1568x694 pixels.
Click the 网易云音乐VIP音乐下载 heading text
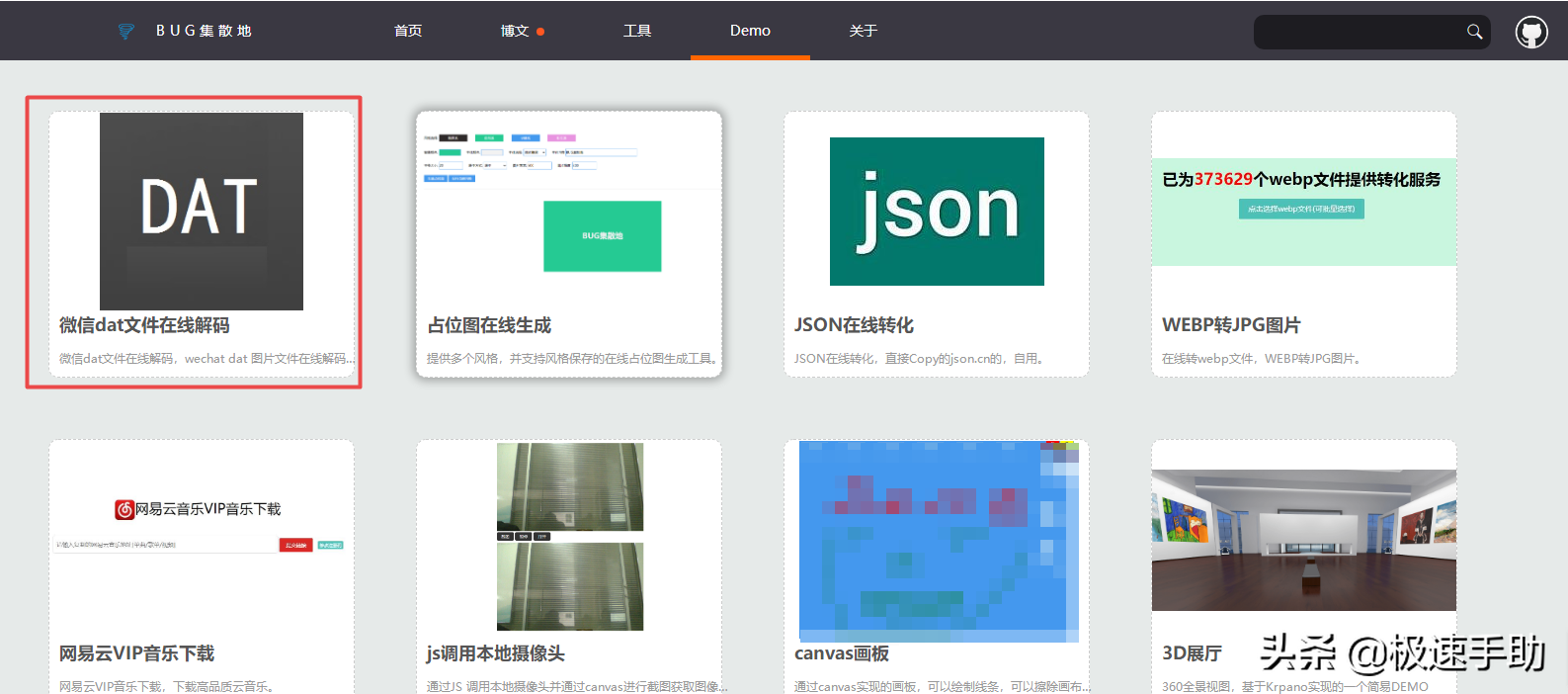208,509
